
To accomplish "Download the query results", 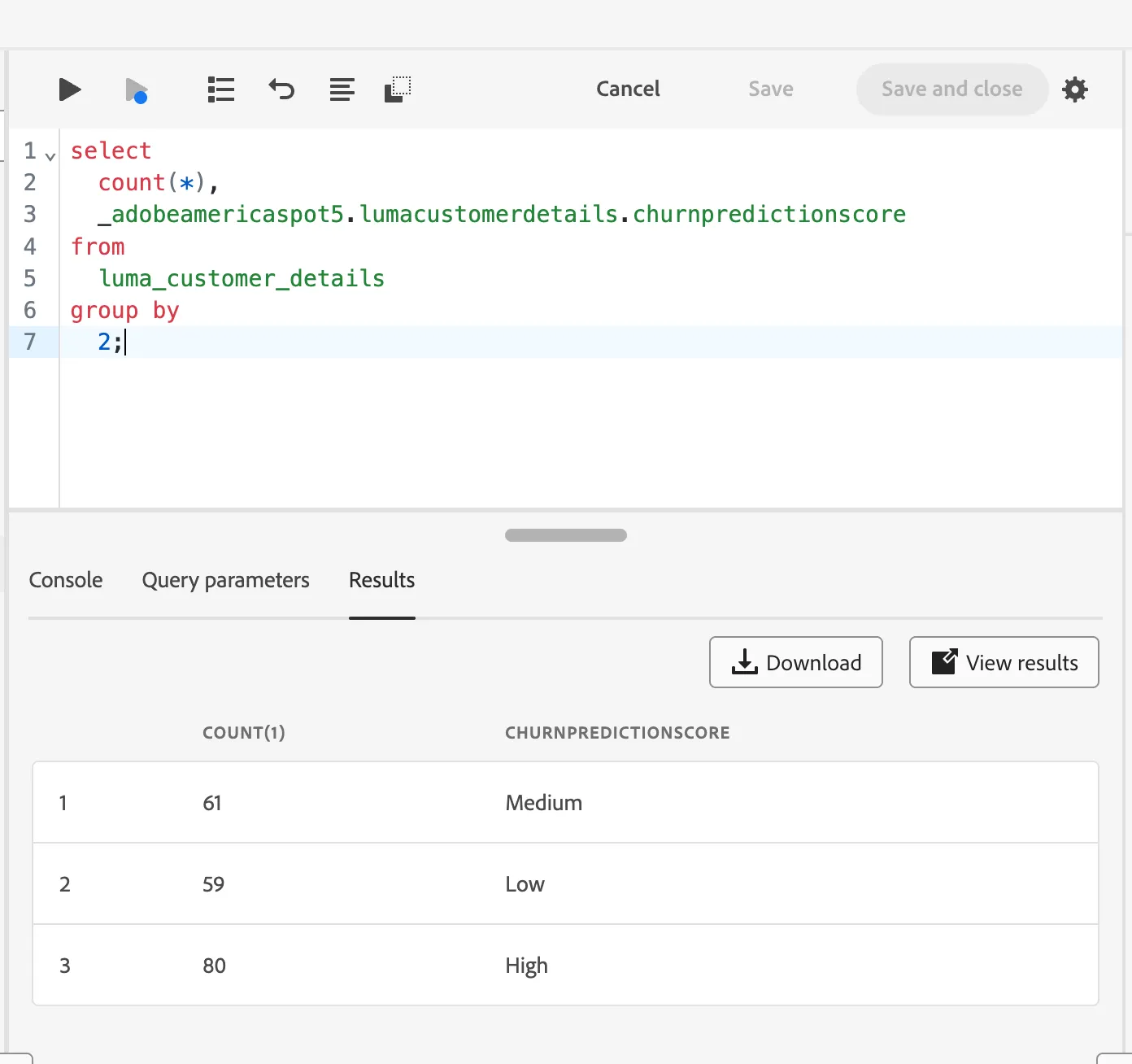I will click(796, 662).
